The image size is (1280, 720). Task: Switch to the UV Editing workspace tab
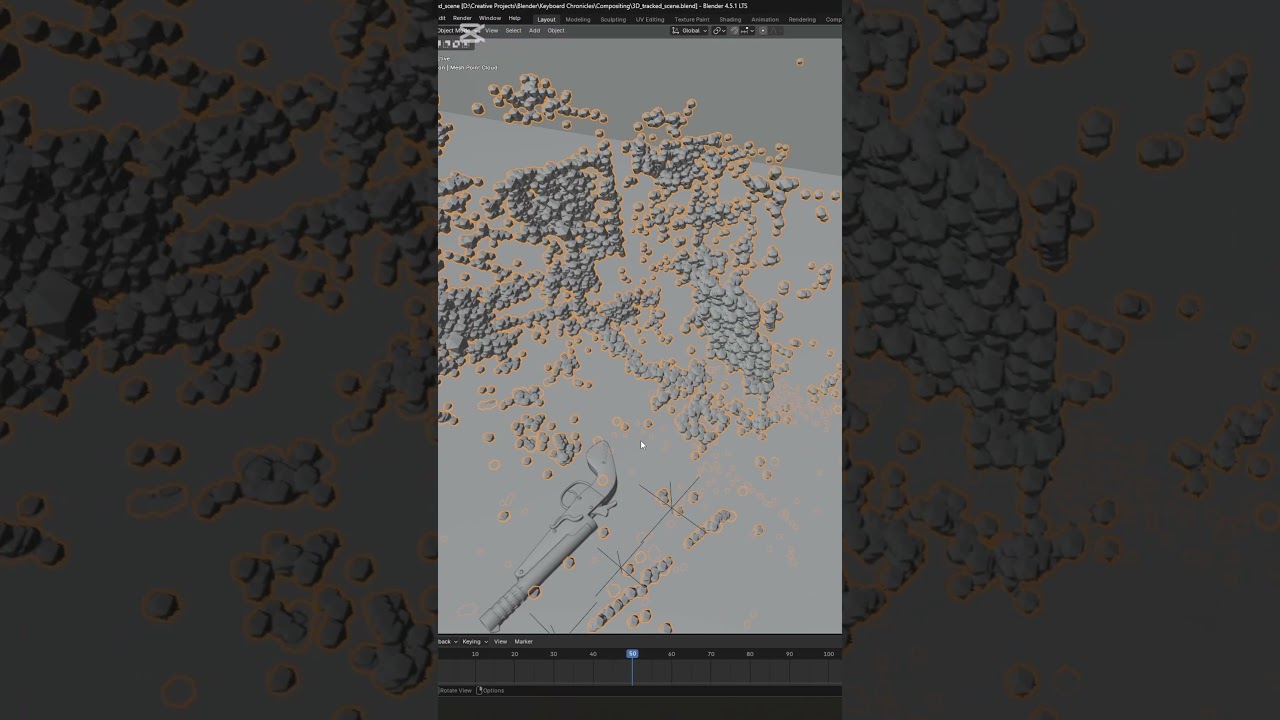tap(650, 19)
